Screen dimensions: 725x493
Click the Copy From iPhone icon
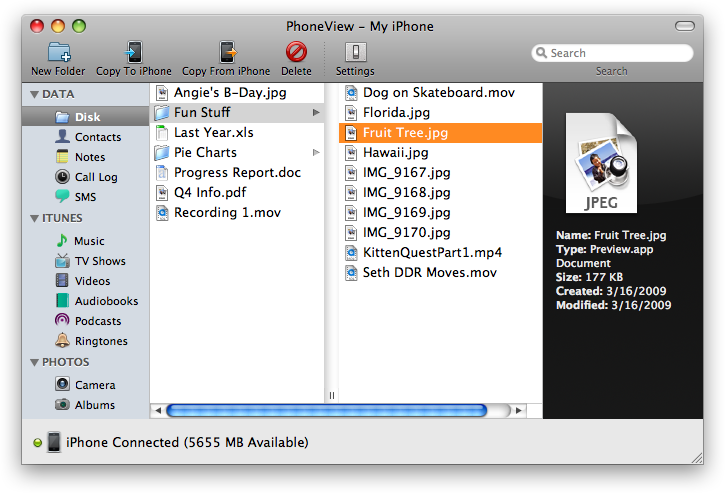pos(227,52)
